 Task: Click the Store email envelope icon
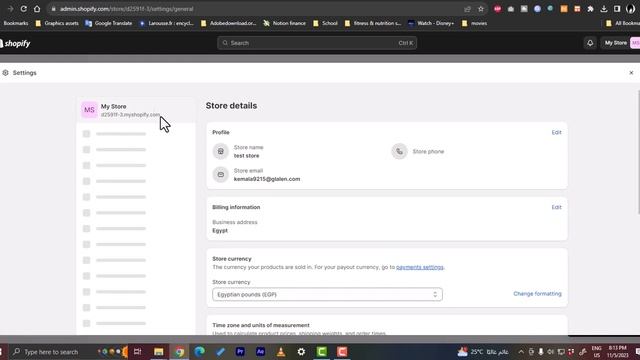coord(220,175)
